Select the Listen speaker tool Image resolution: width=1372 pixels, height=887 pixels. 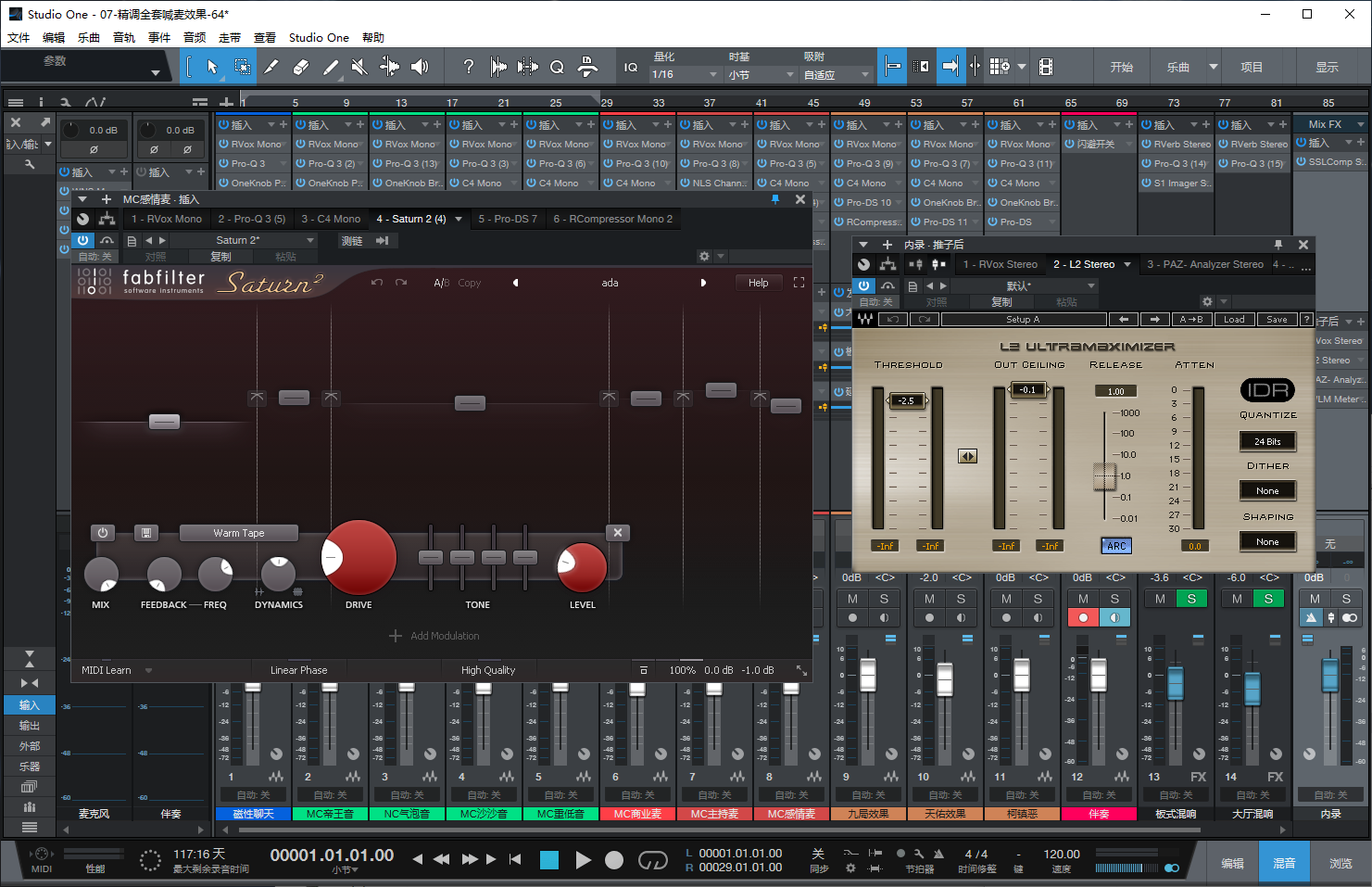(420, 67)
